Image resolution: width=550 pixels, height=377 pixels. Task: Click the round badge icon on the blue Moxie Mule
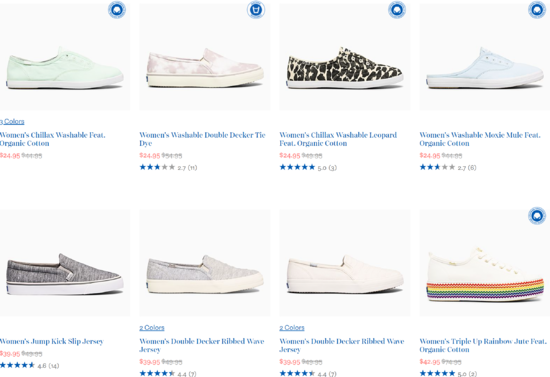click(x=537, y=10)
